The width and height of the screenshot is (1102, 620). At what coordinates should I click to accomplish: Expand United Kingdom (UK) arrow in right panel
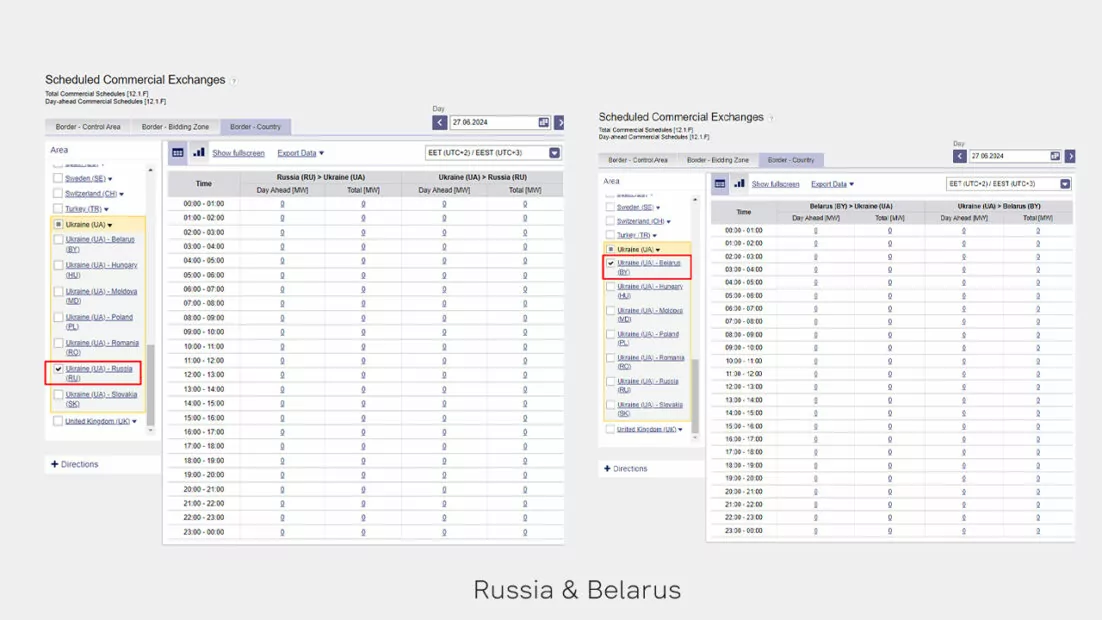pyautogui.click(x=680, y=430)
